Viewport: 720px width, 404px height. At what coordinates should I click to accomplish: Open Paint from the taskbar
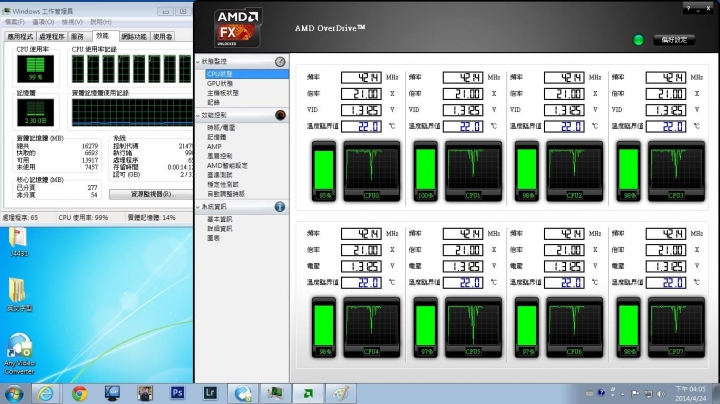(x=341, y=393)
